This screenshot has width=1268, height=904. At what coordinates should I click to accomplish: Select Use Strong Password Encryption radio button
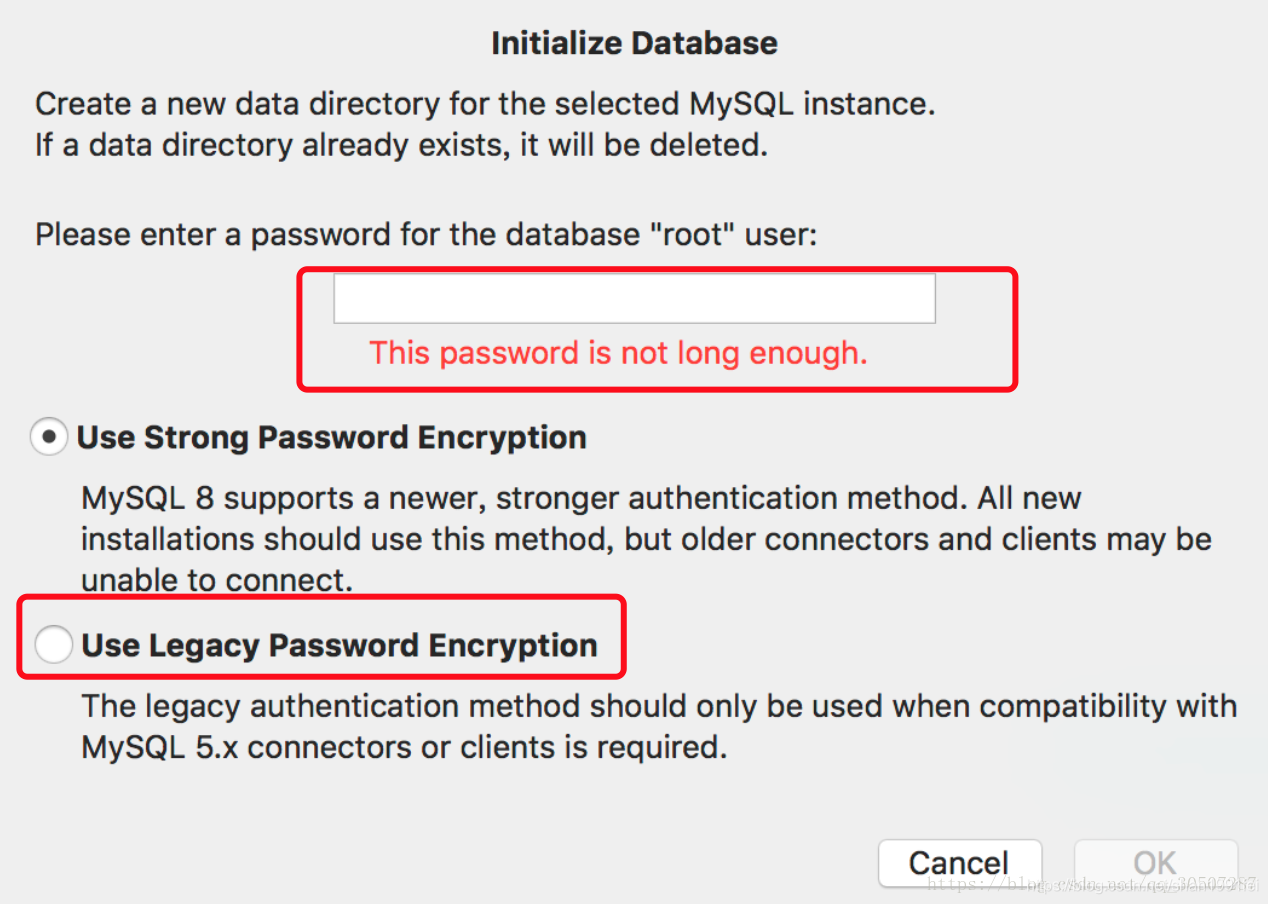[49, 438]
